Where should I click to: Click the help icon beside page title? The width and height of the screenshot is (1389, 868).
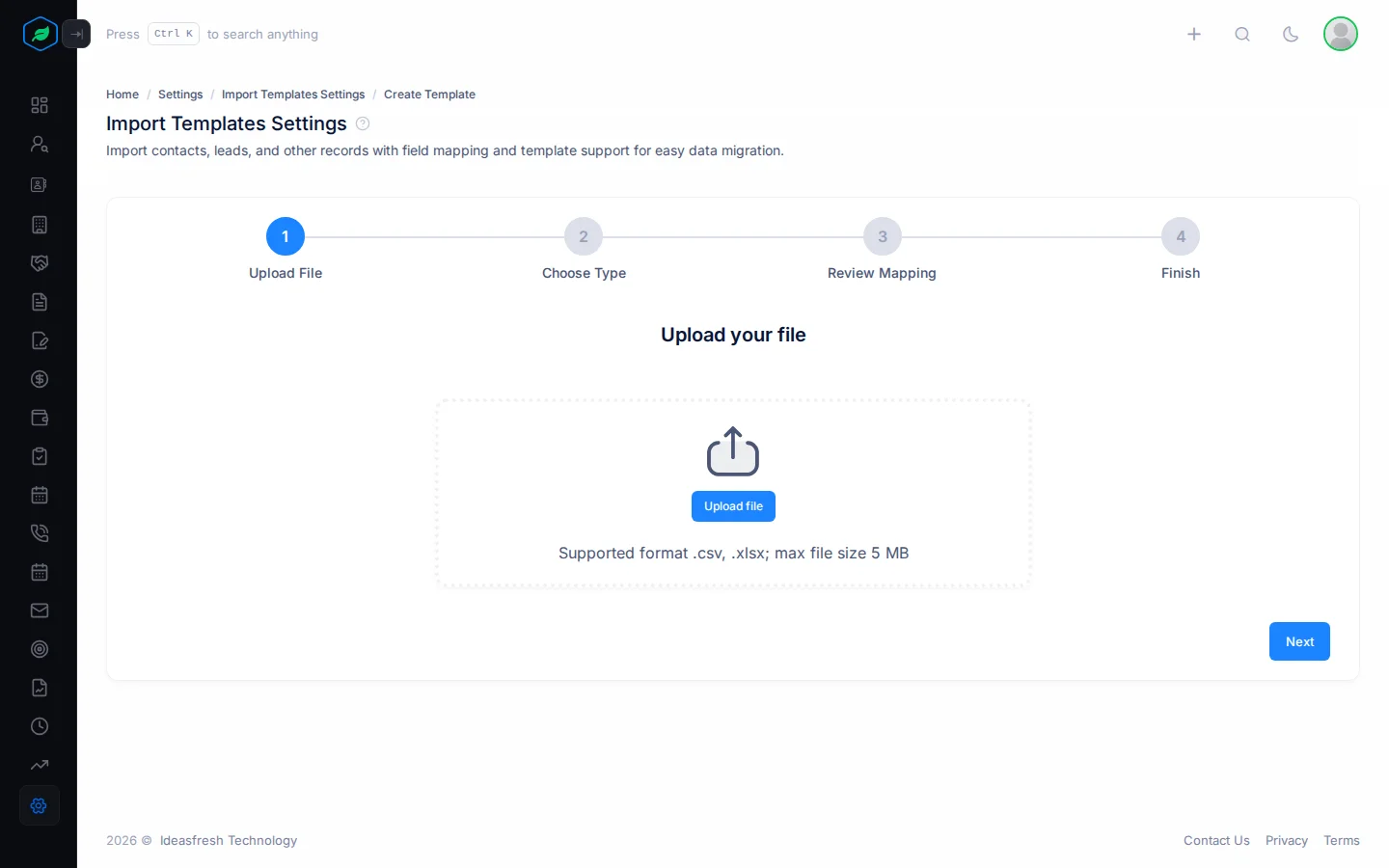(x=363, y=123)
